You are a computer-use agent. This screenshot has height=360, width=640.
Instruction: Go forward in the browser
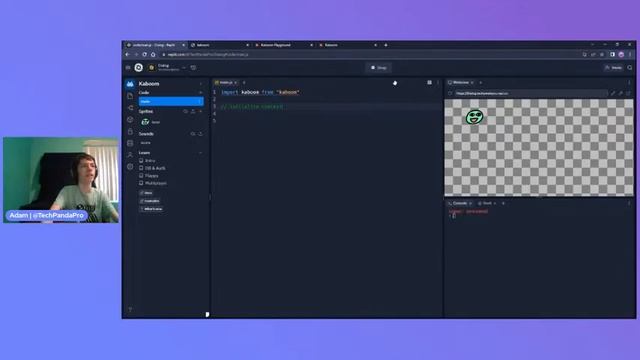tap(136, 54)
